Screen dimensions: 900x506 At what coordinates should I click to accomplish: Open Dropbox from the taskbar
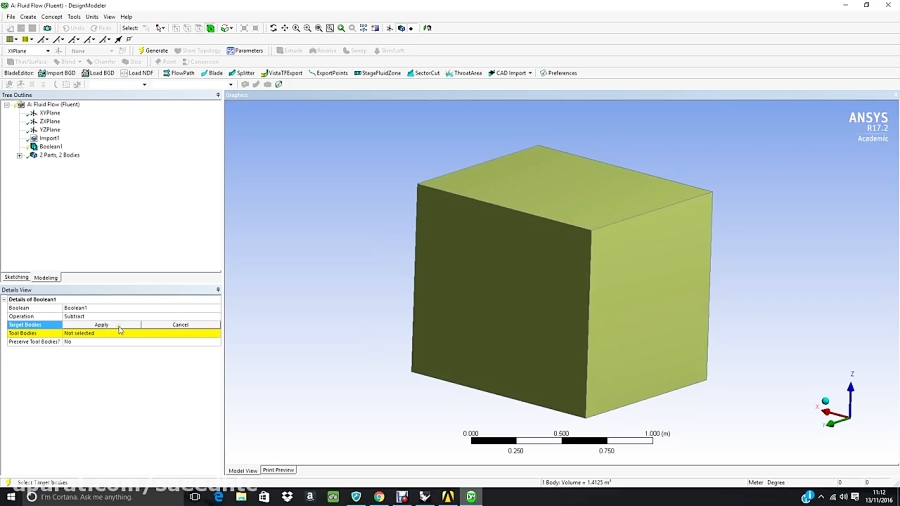pyautogui.click(x=287, y=497)
